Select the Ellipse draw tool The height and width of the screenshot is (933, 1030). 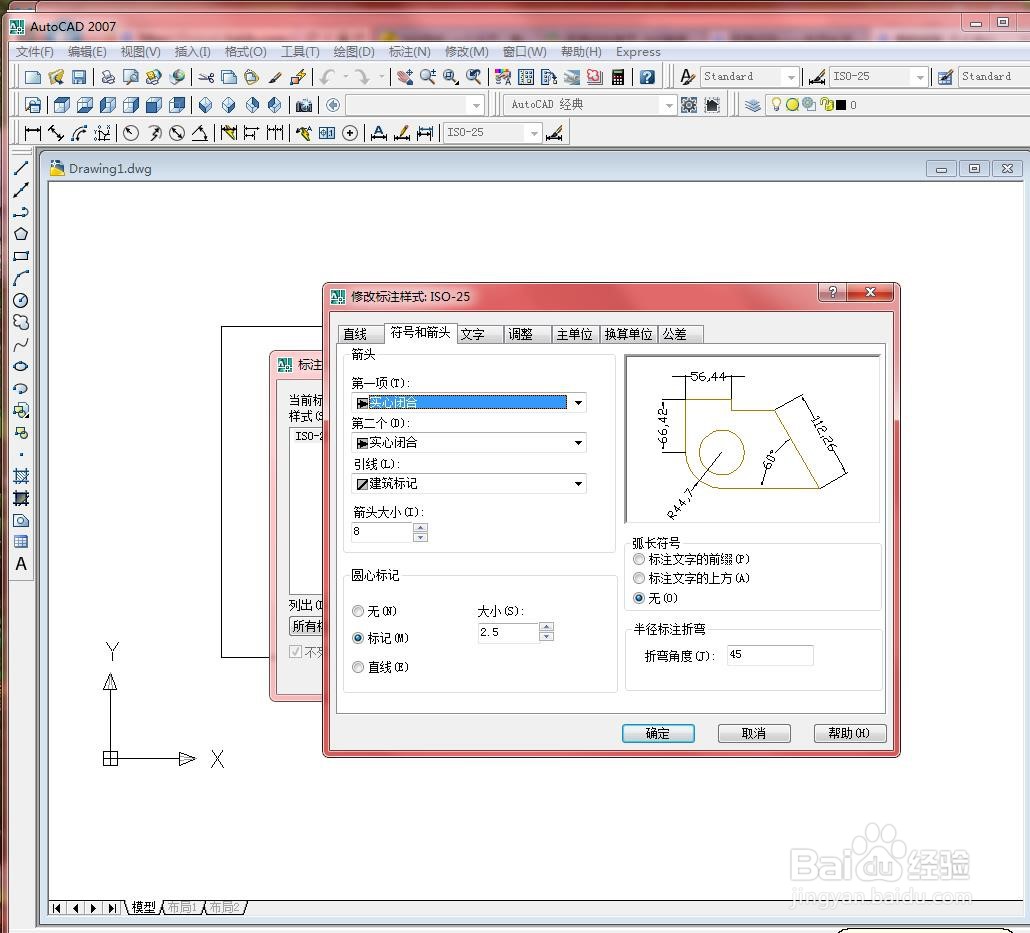(21, 366)
